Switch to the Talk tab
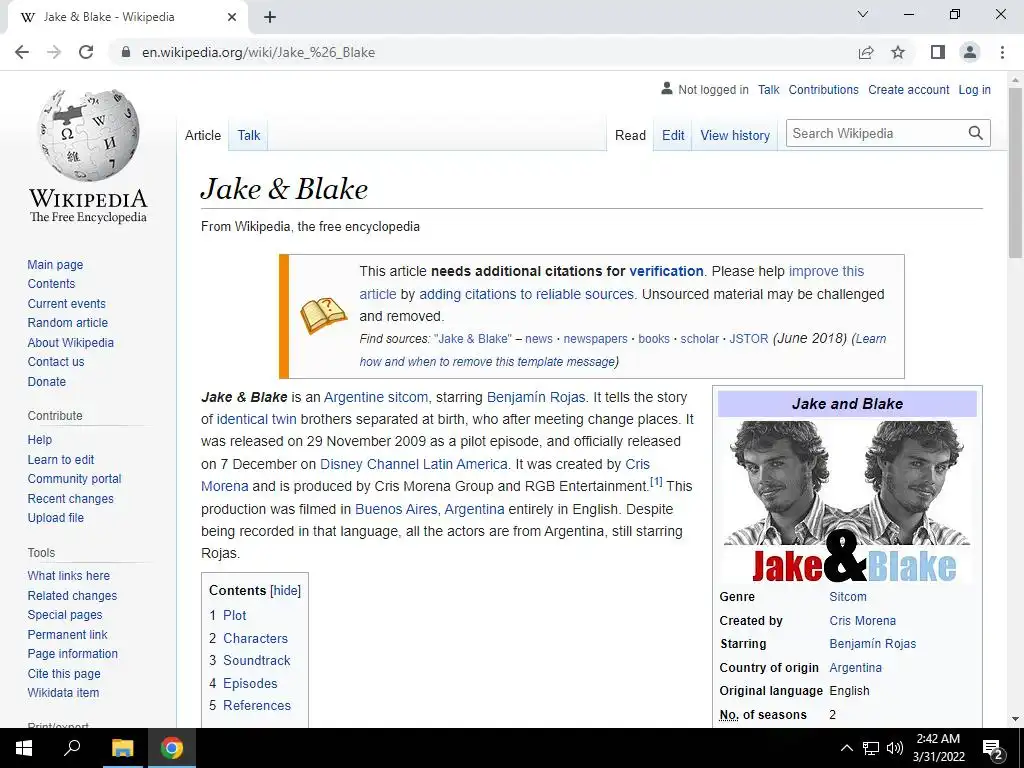This screenshot has height=768, width=1024. click(248, 135)
